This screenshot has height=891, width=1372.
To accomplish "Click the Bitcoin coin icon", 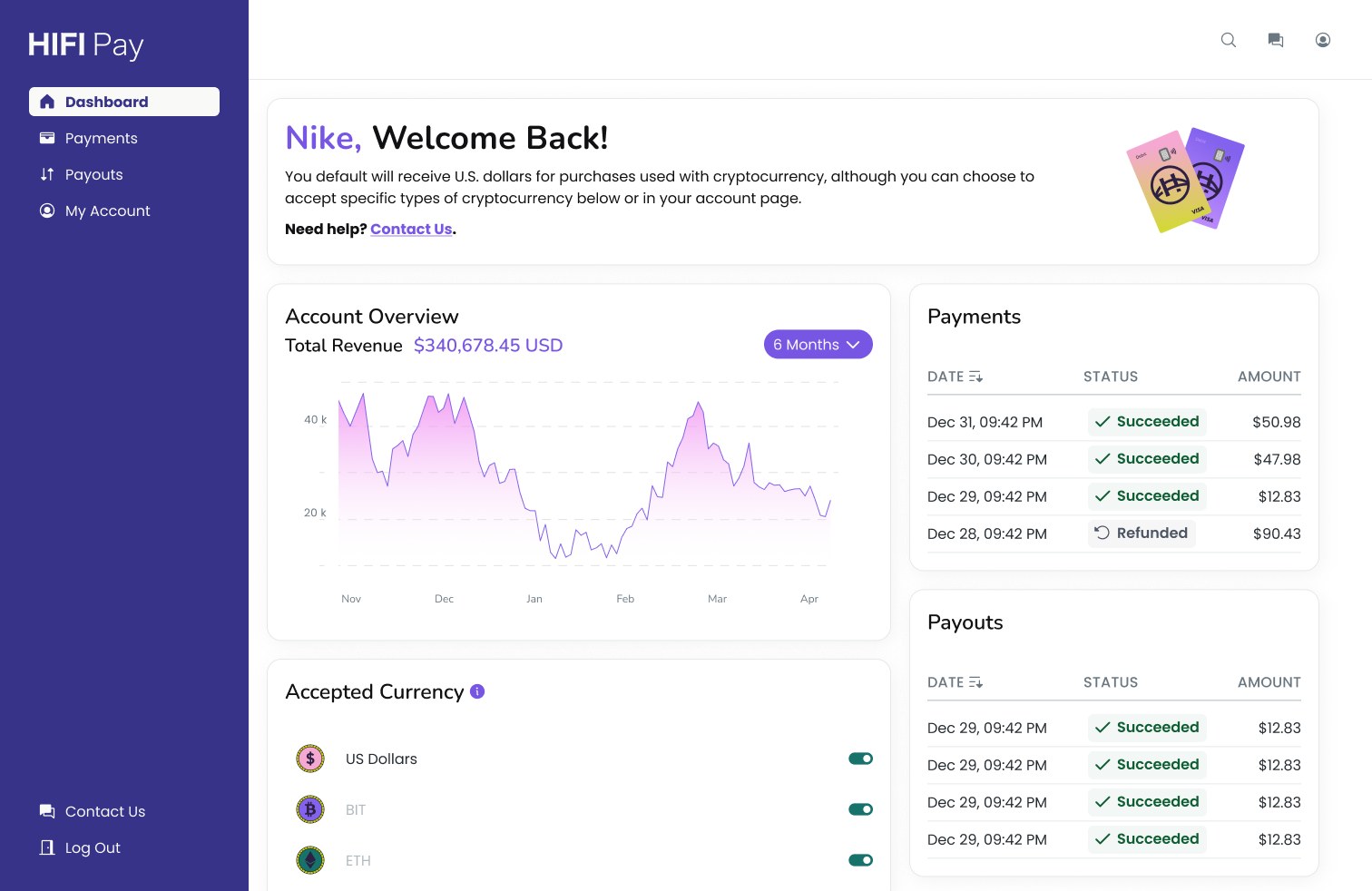I will pyautogui.click(x=310, y=809).
